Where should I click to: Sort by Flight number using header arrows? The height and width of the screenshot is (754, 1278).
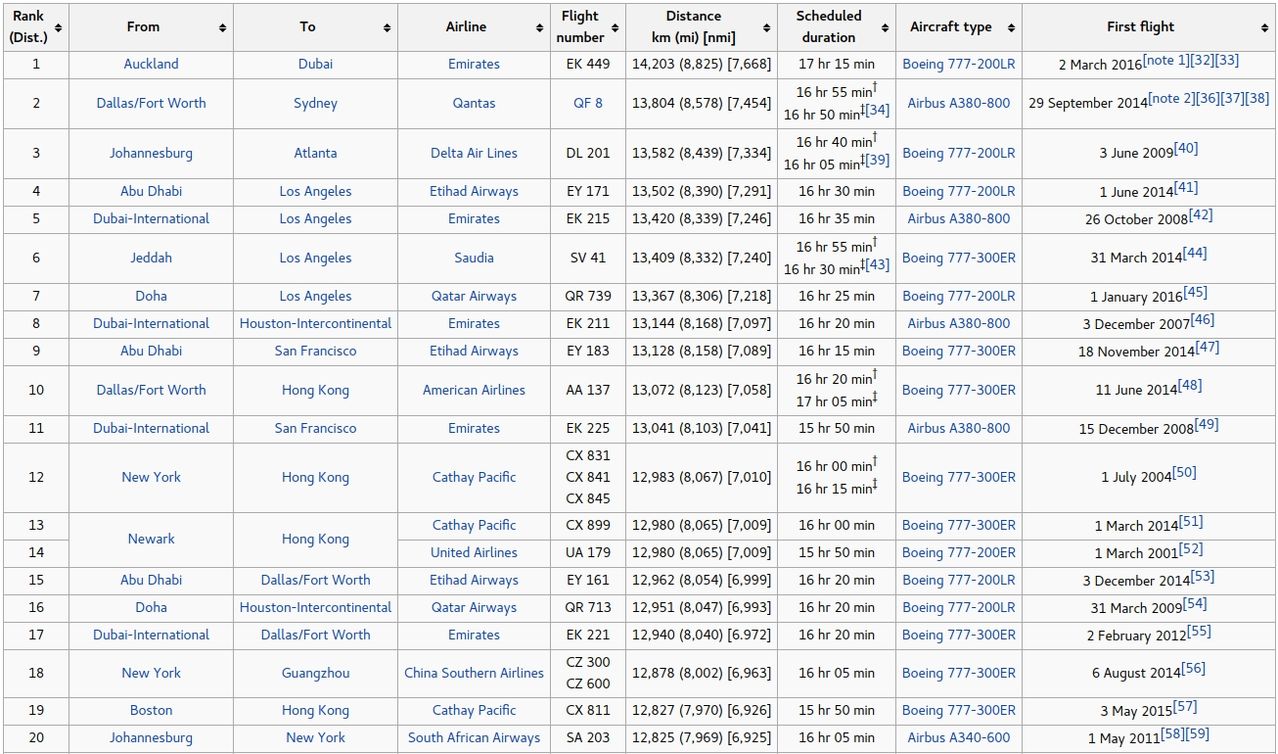(x=615, y=28)
